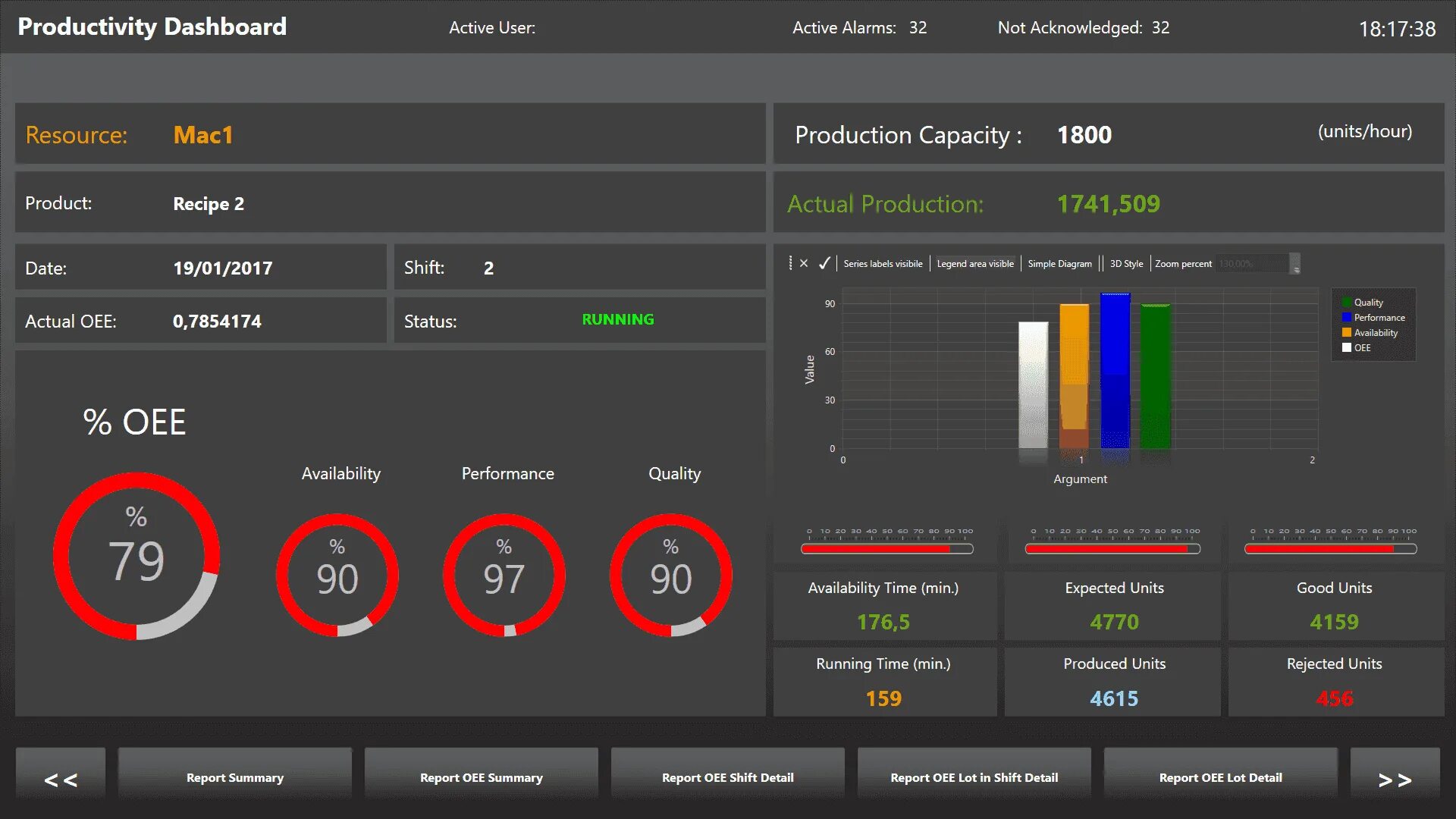Click Report Summary tab
This screenshot has height=819, width=1456.
[x=234, y=778]
